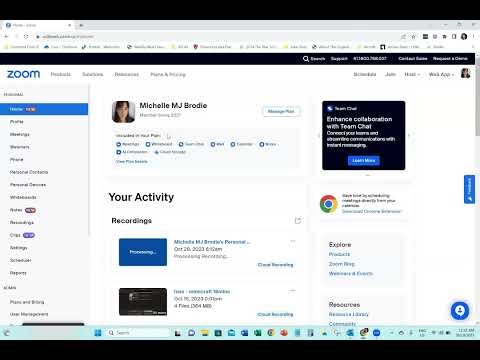This screenshot has width=480, height=360.
Task: Click Download Chrome Extension link
Action: pyautogui.click(x=372, y=211)
